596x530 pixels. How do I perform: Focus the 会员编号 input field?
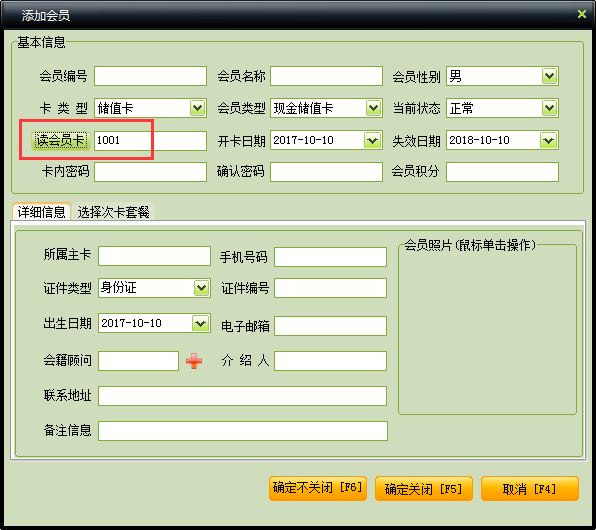point(151,76)
